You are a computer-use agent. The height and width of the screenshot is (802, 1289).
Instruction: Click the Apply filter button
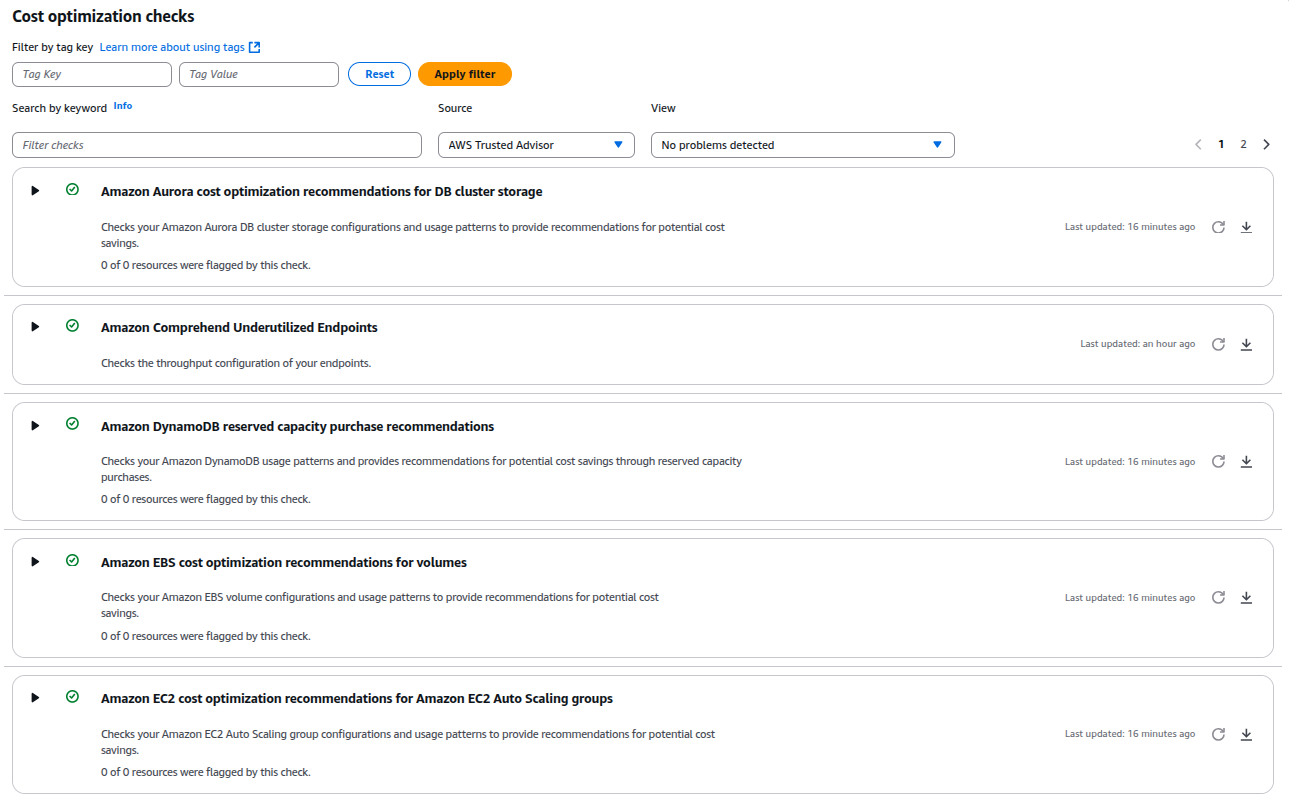click(x=464, y=74)
